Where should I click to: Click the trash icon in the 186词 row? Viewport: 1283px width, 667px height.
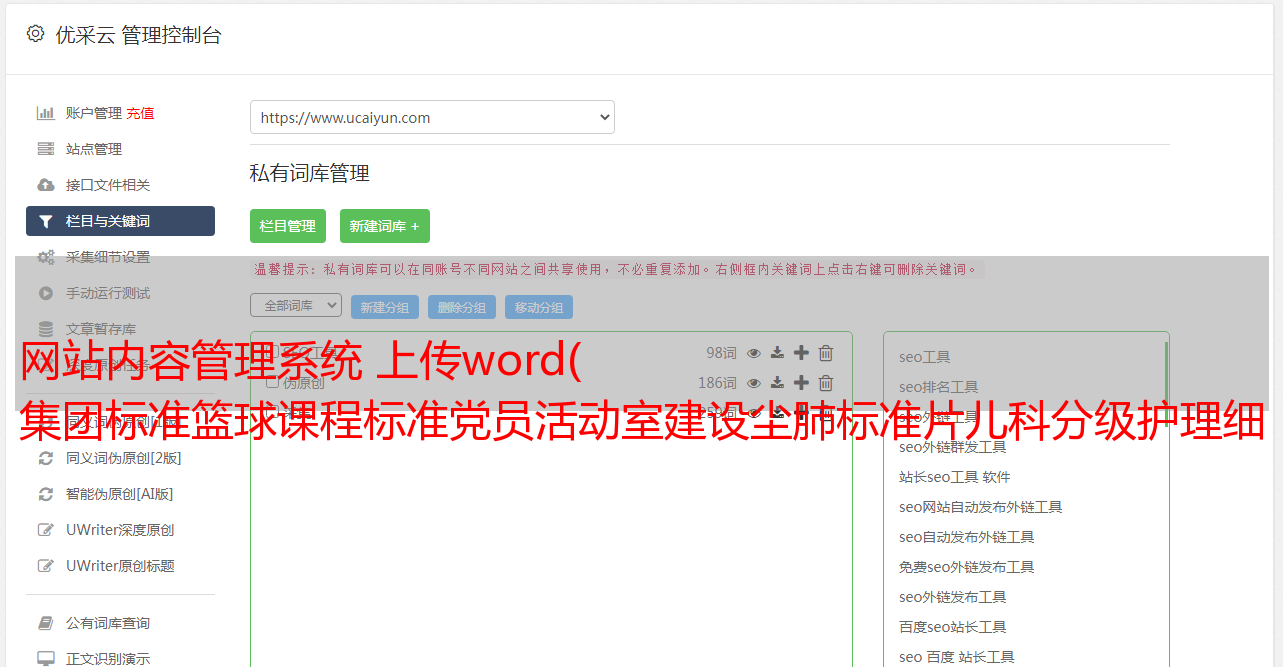[826, 383]
